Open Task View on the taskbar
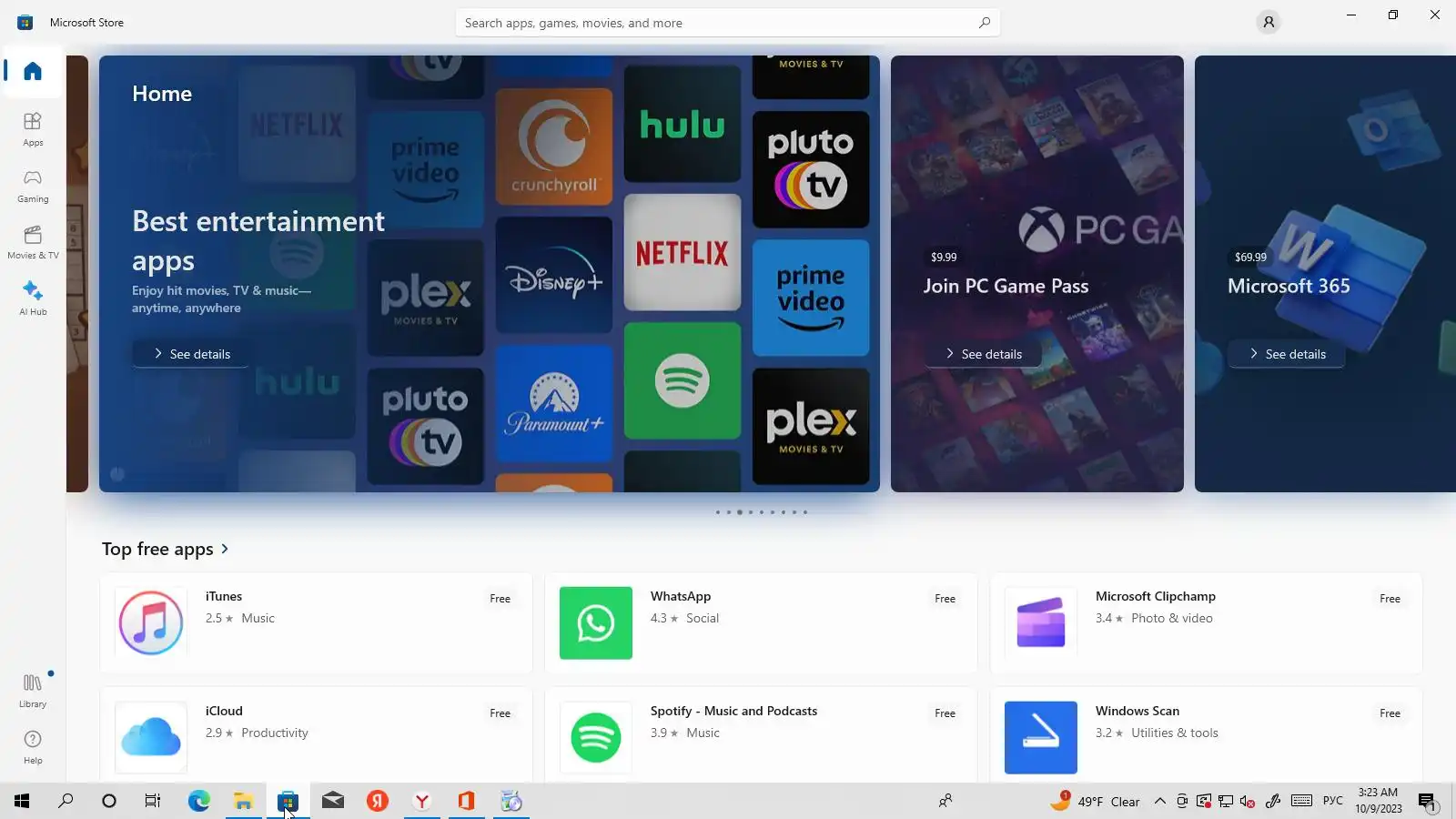 pyautogui.click(x=153, y=801)
